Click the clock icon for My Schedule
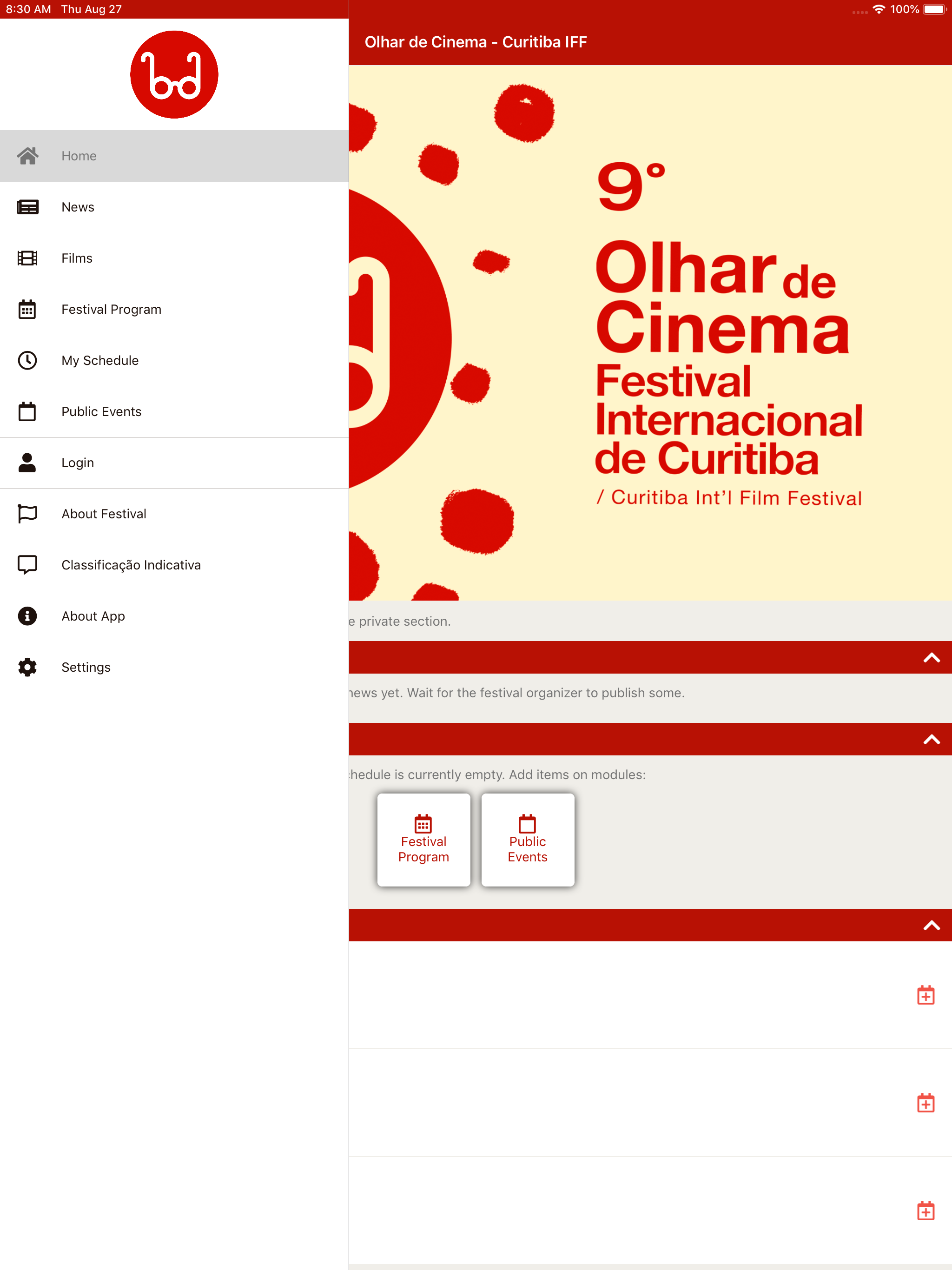Viewport: 952px width, 1270px height. (x=27, y=361)
